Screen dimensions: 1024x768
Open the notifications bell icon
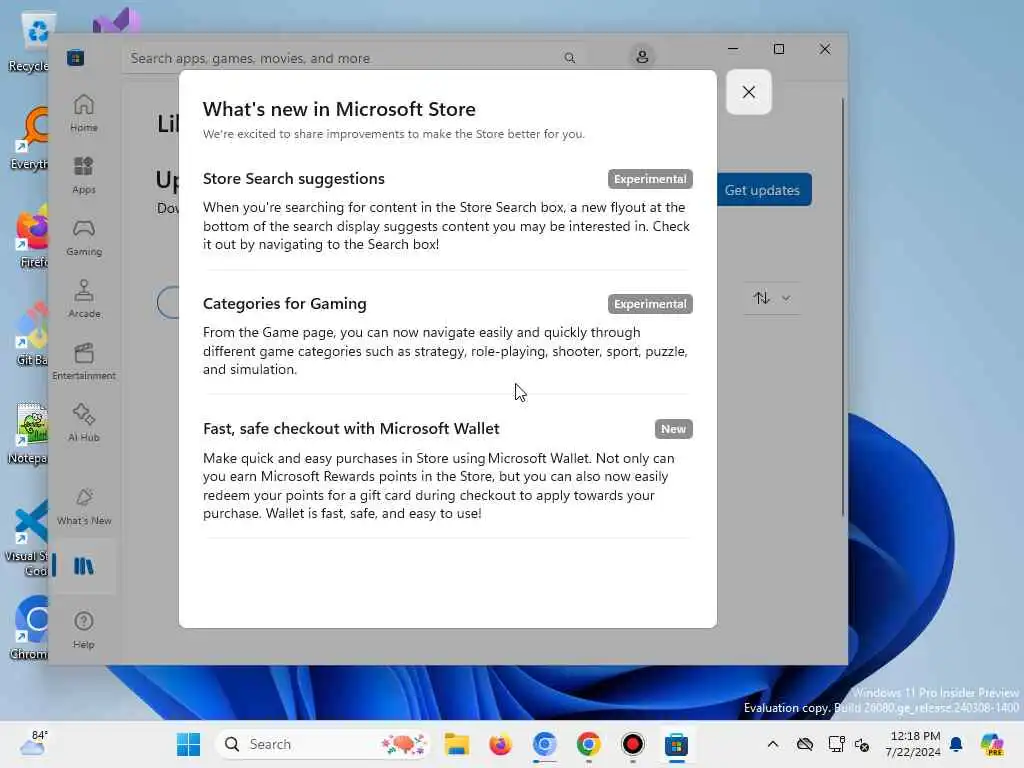tap(956, 744)
